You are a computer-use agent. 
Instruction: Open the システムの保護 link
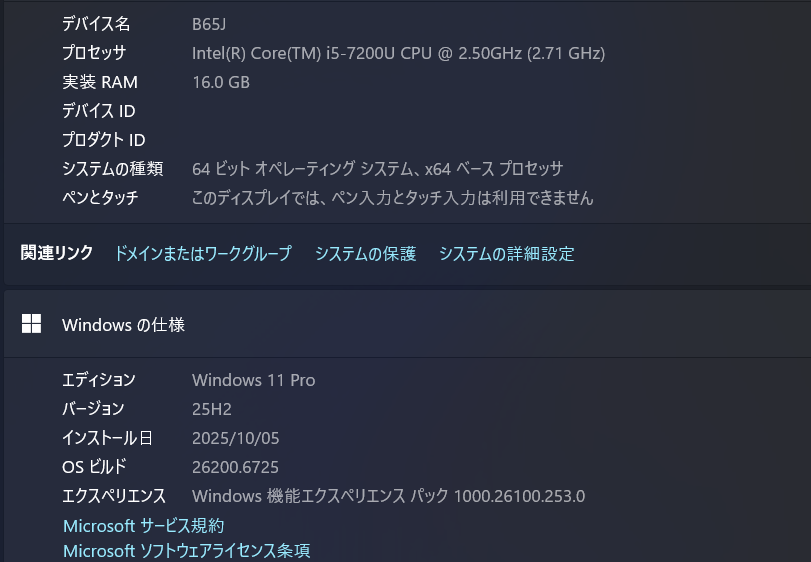tap(365, 254)
